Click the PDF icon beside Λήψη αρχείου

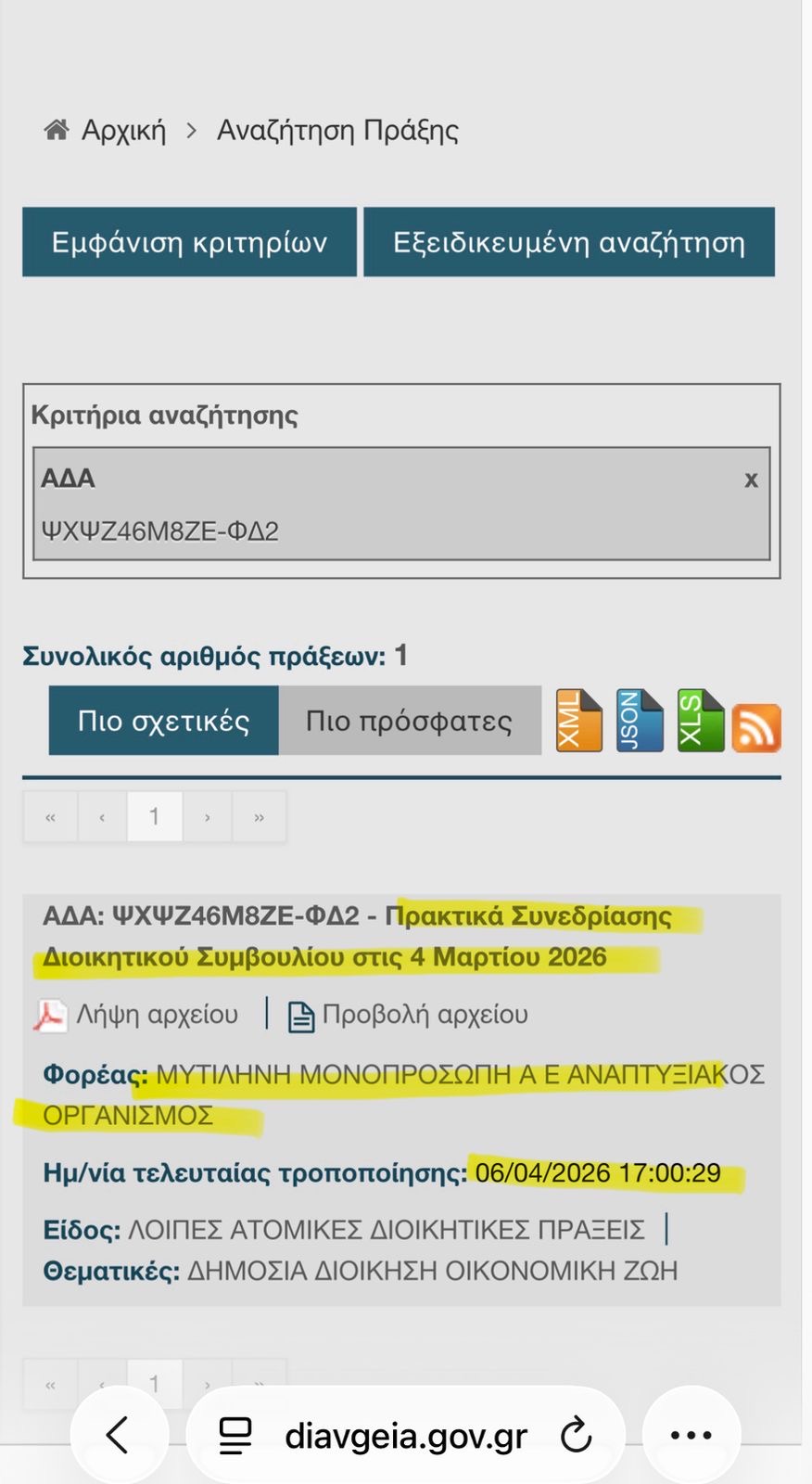tap(50, 1016)
